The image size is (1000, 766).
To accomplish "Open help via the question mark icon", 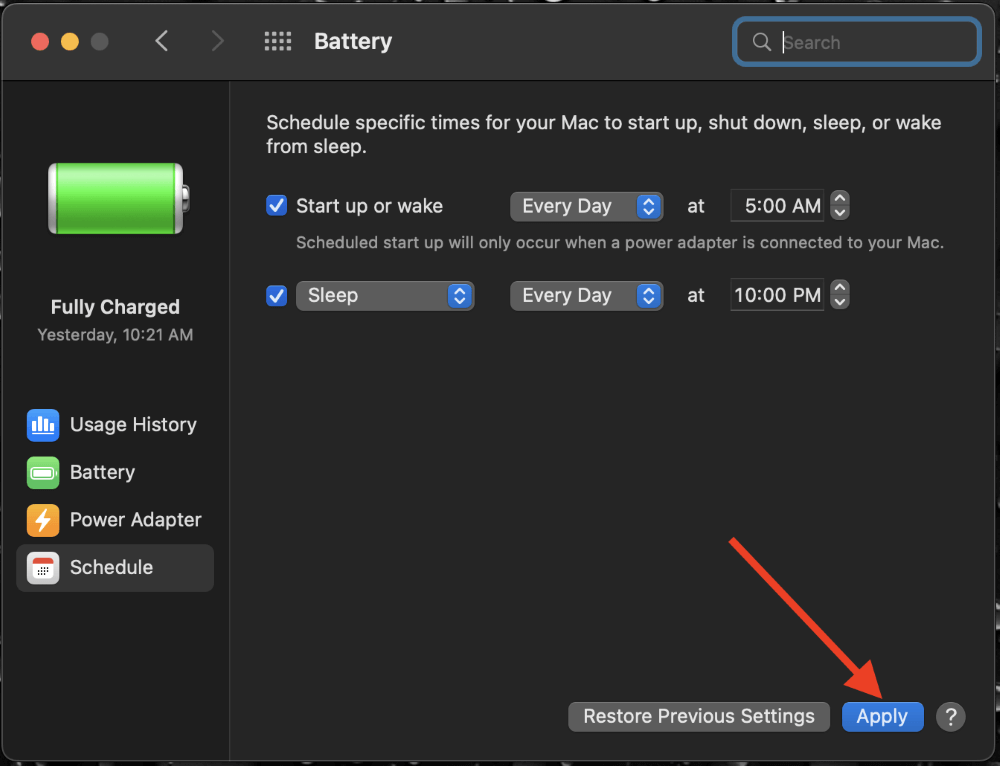I will [x=950, y=716].
